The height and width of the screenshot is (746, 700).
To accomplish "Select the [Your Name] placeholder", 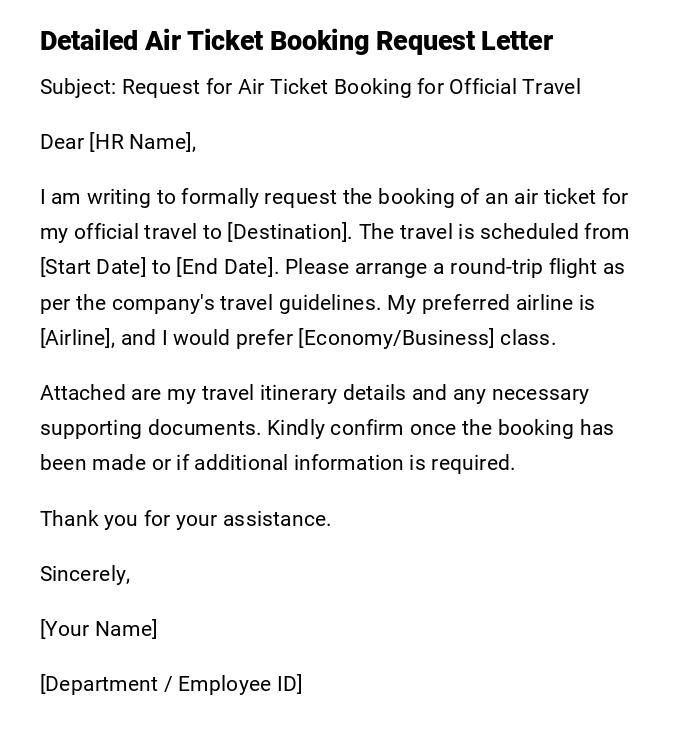I will [x=98, y=629].
